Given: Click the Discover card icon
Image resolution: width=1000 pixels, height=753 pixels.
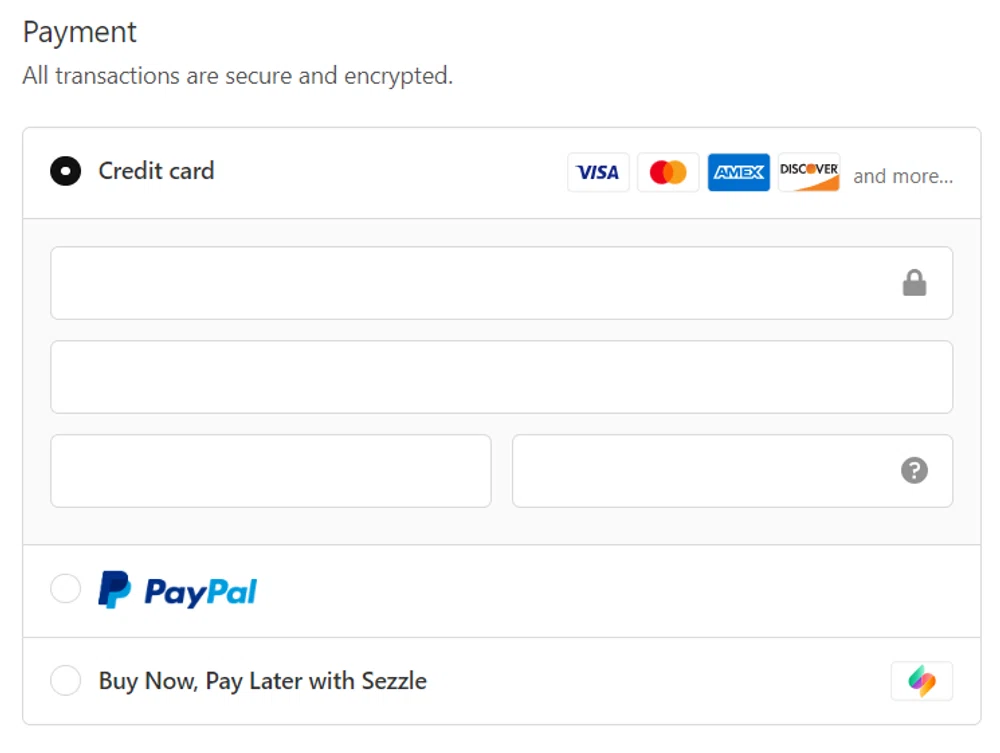Looking at the screenshot, I should 808,172.
